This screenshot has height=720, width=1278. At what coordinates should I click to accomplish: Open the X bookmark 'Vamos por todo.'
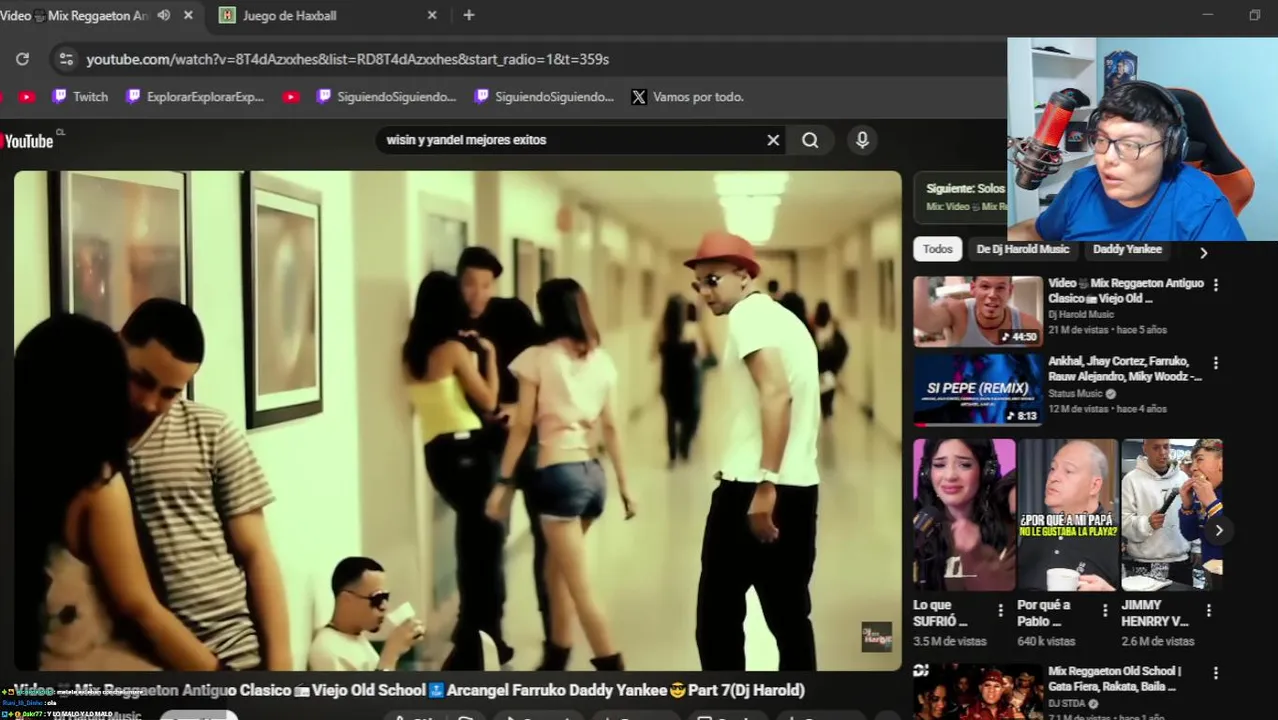pyautogui.click(x=688, y=97)
